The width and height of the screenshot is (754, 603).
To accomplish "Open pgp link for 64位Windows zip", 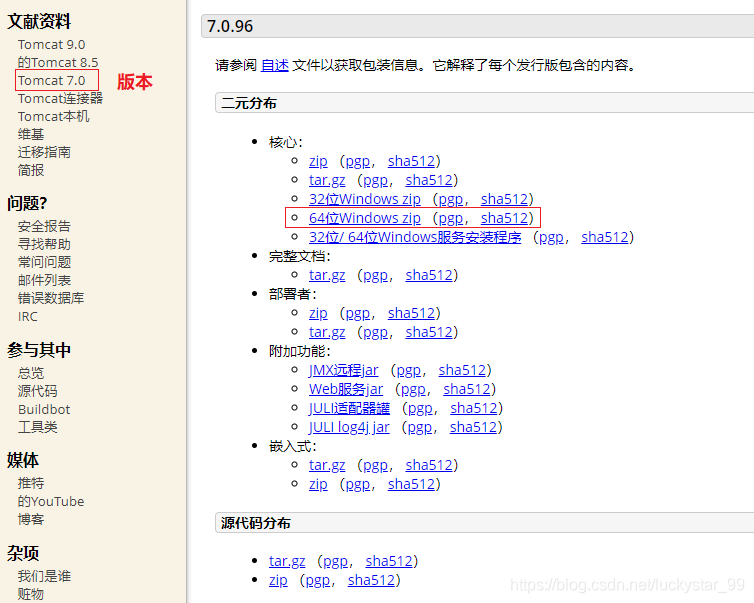I will click(x=451, y=218).
